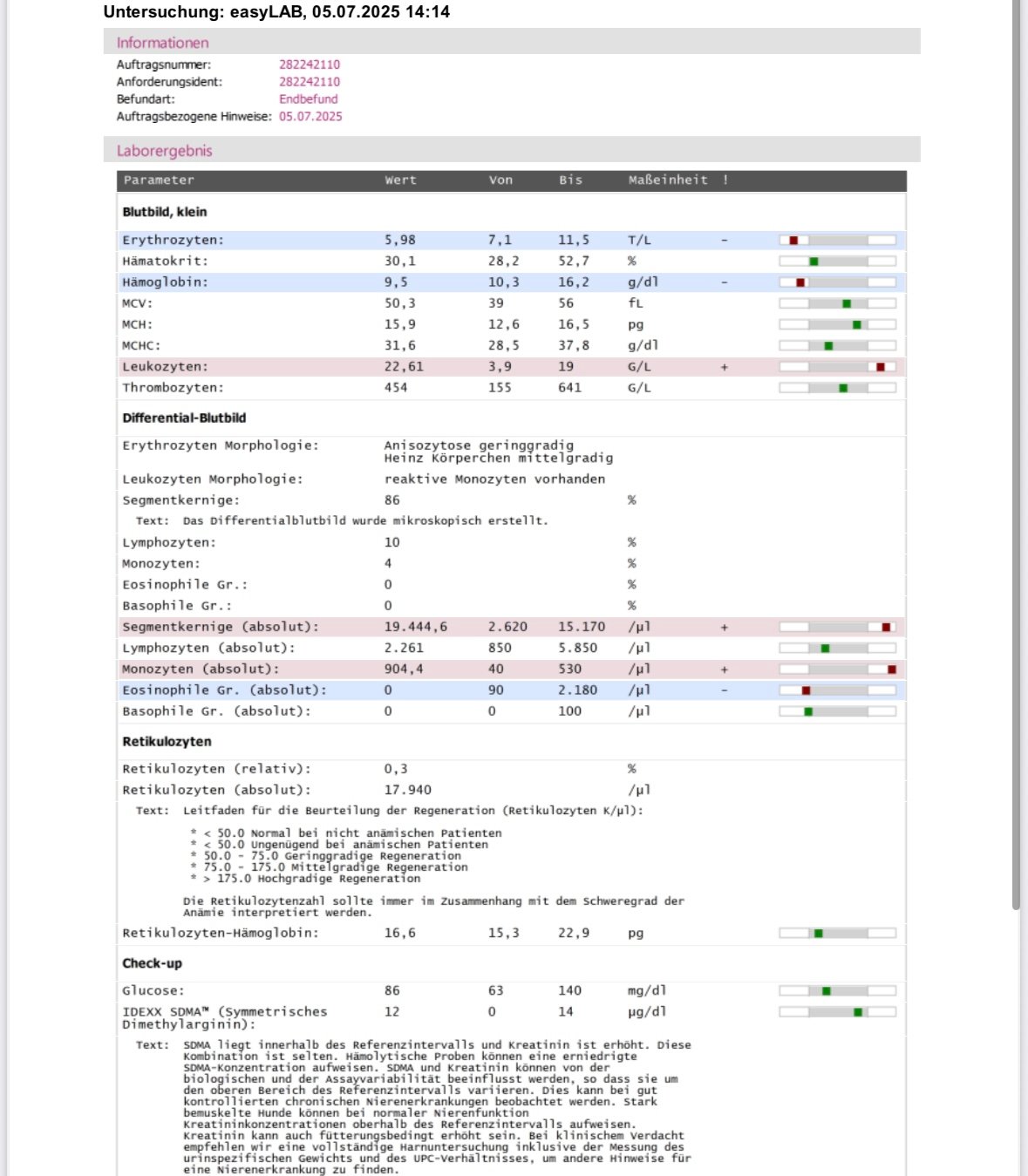1028x1176 pixels.
Task: Click the range indicator bar for Erythrozyten
Action: tap(837, 240)
